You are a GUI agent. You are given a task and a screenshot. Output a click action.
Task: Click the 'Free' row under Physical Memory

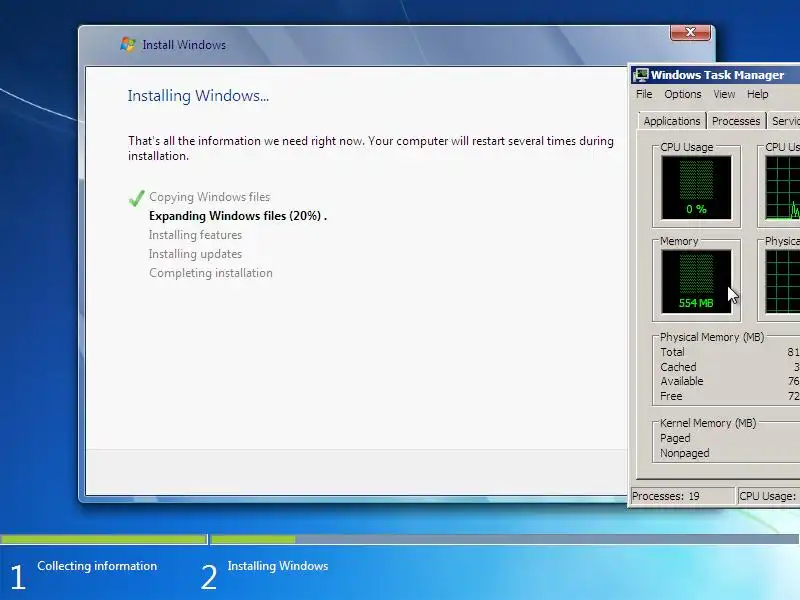pyautogui.click(x=729, y=396)
